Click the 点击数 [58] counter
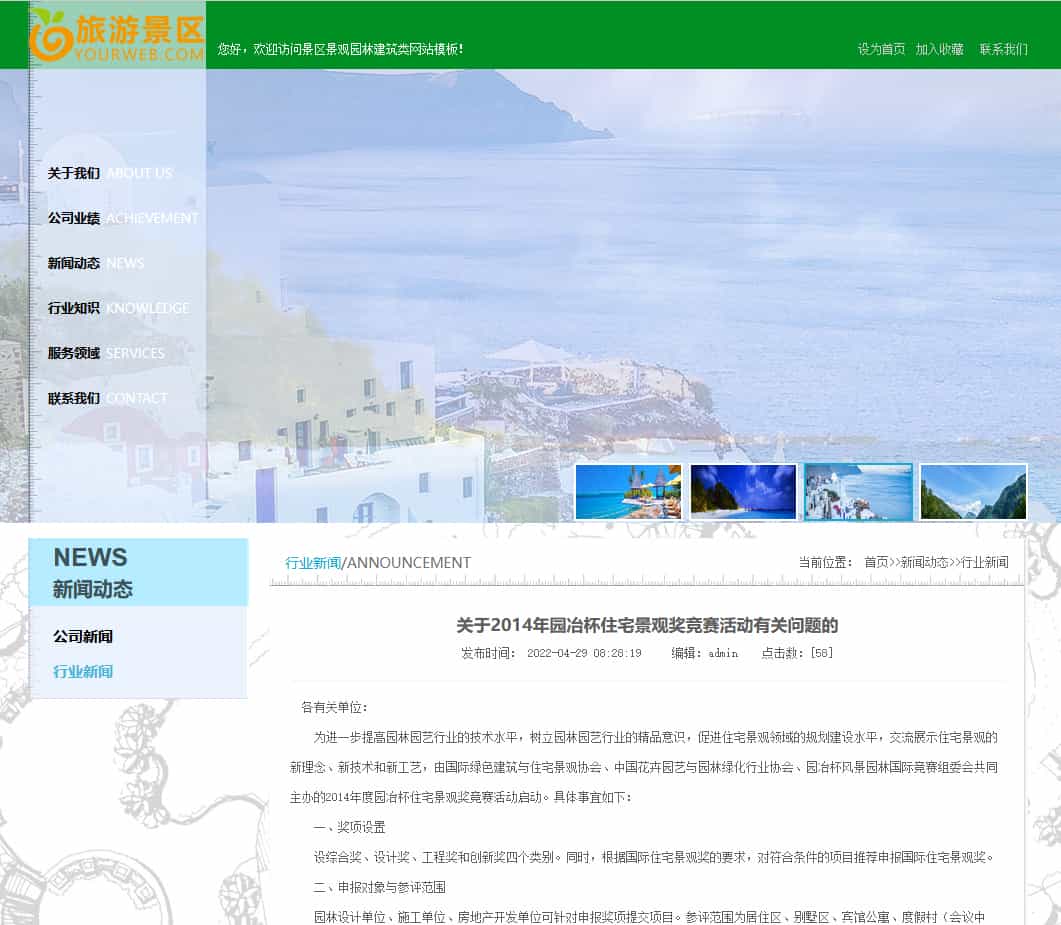Screen dimensions: 1061x925 (x=796, y=653)
